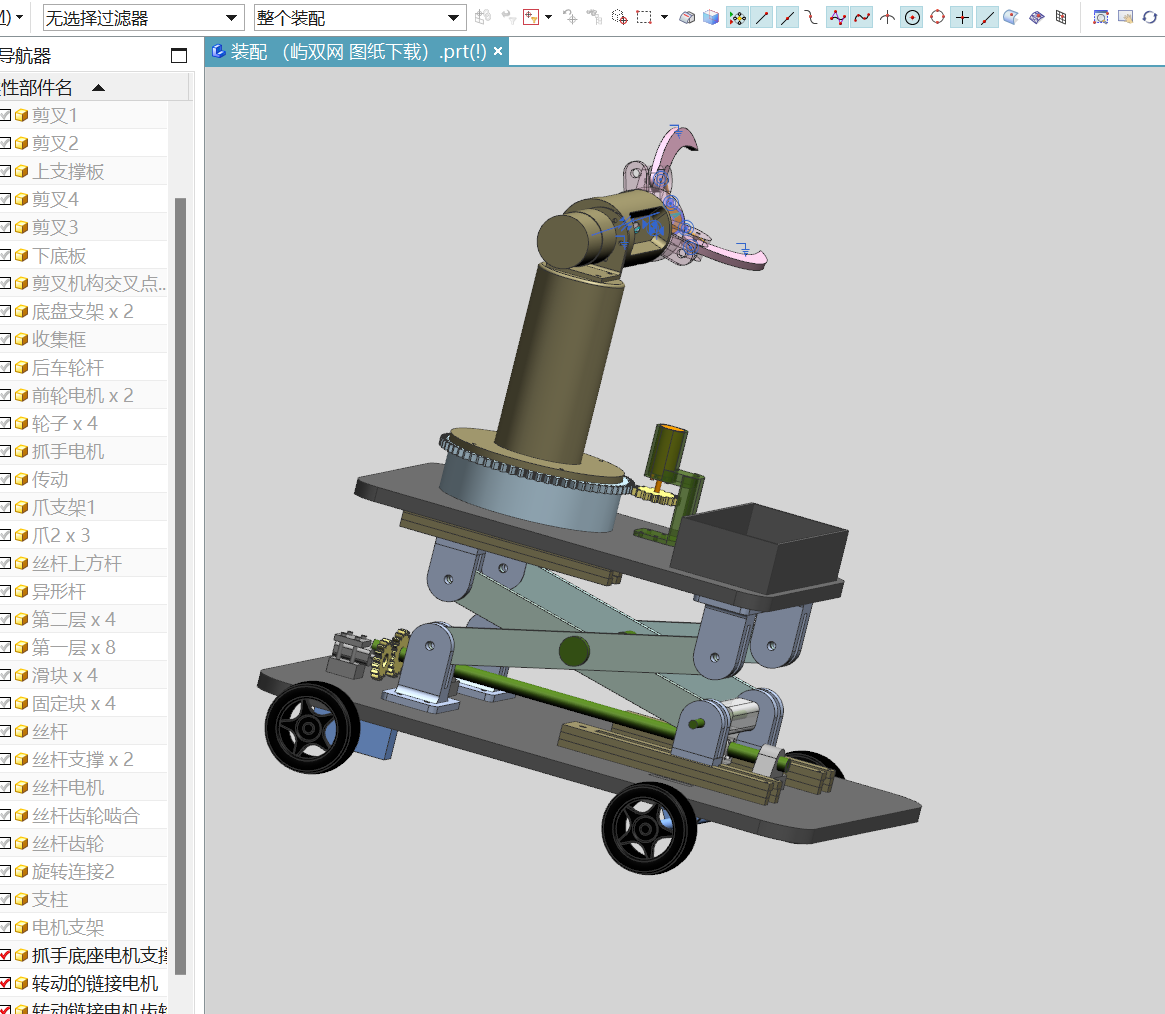This screenshot has width=1165, height=1014.
Task: Toggle visibility checkbox for 收集框
Action: (6, 340)
